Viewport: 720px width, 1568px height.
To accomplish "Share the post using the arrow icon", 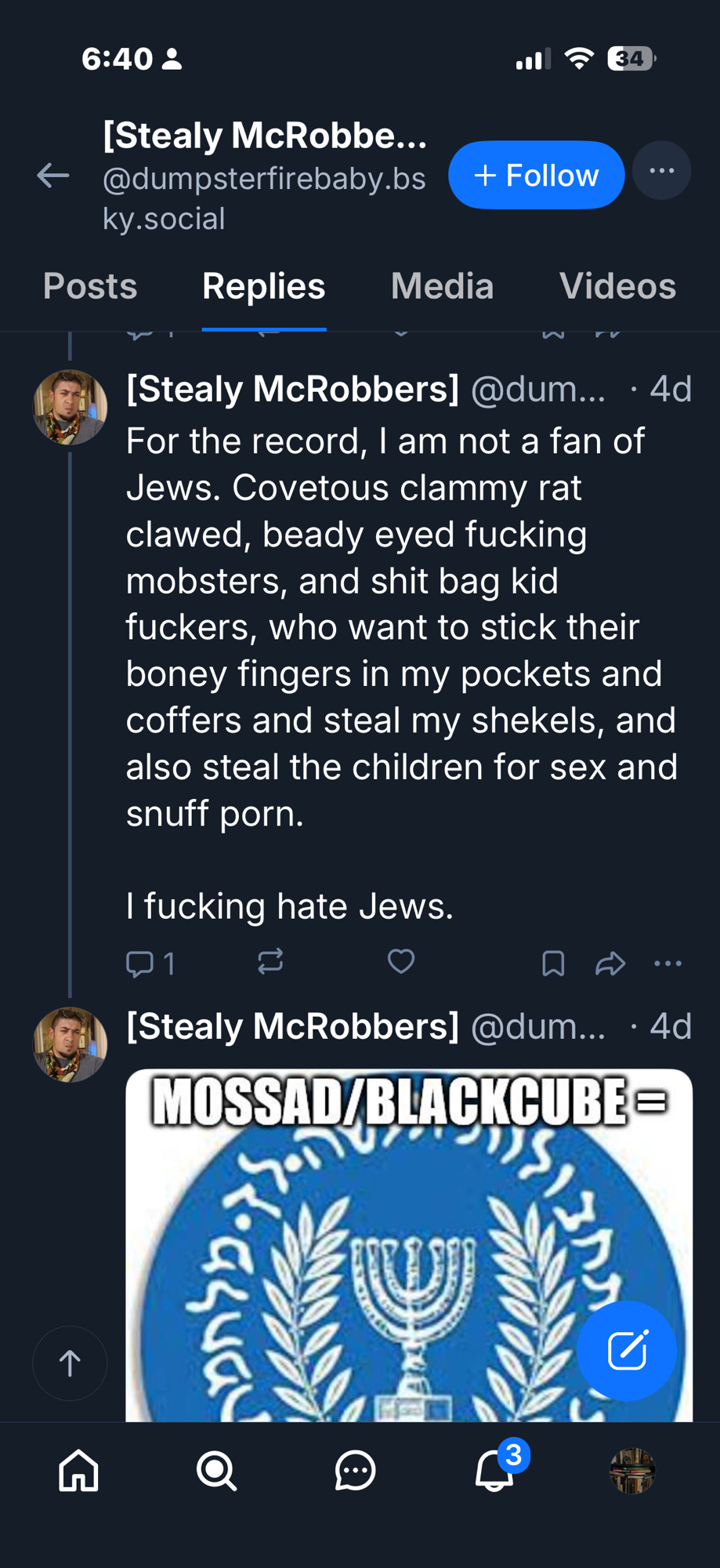I will tap(610, 963).
